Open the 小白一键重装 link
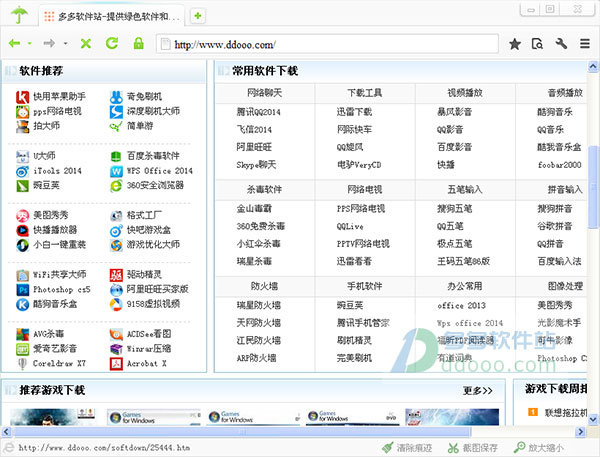This screenshot has height=457, width=600. (59, 245)
